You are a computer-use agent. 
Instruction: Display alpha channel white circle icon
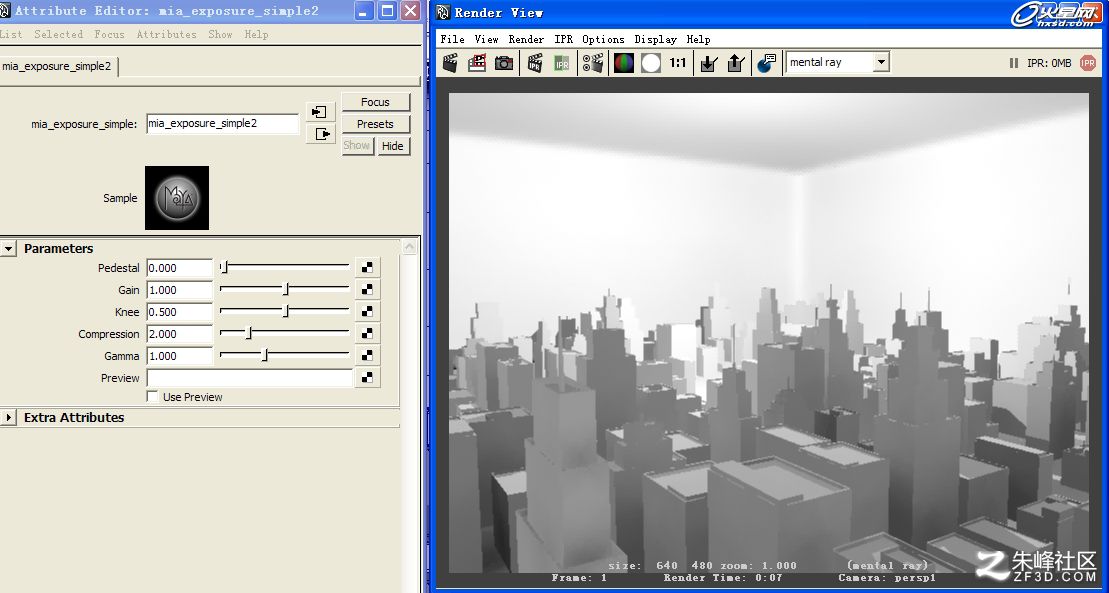(x=651, y=63)
